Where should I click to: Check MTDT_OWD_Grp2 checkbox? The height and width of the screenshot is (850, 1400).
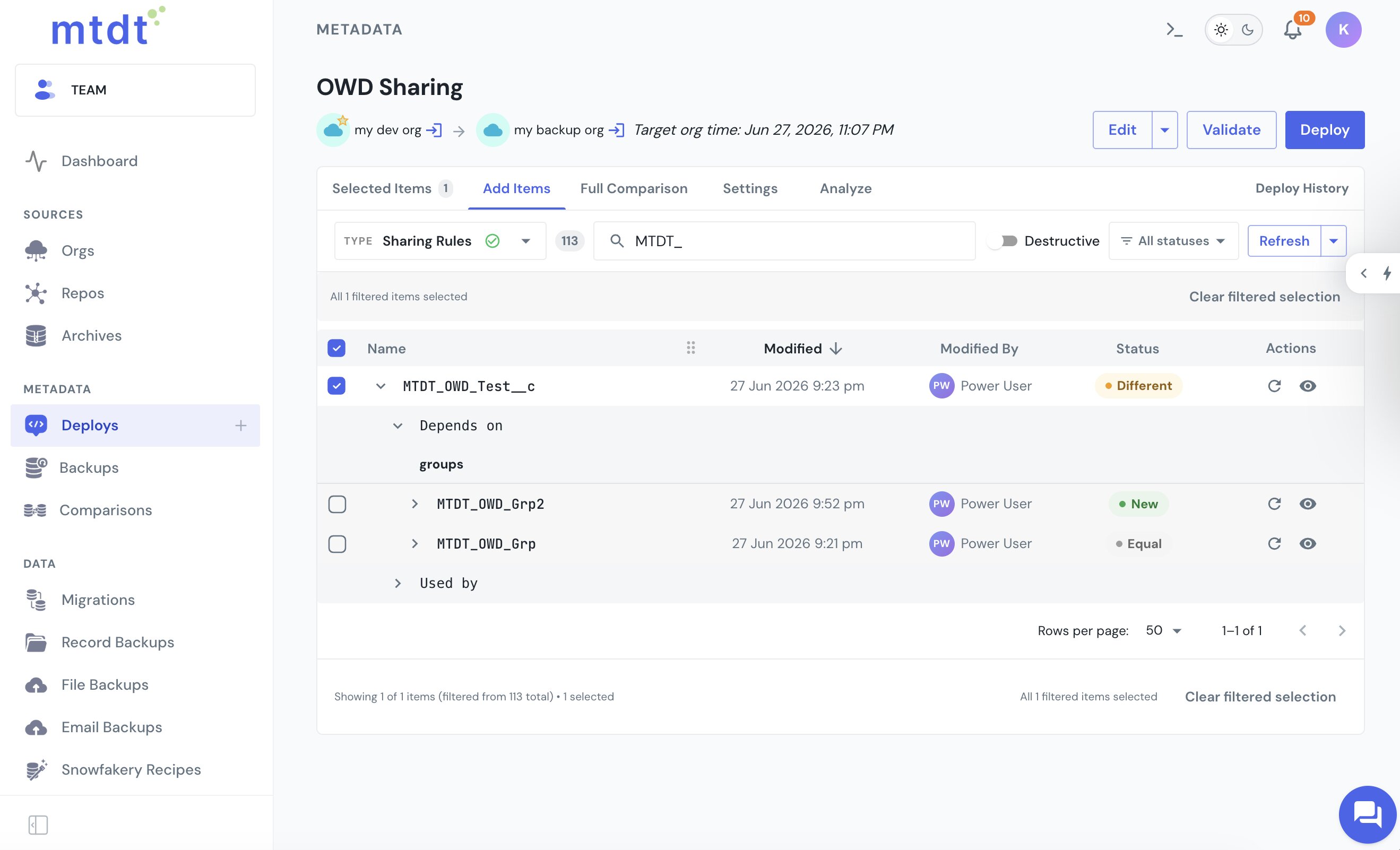(x=337, y=504)
